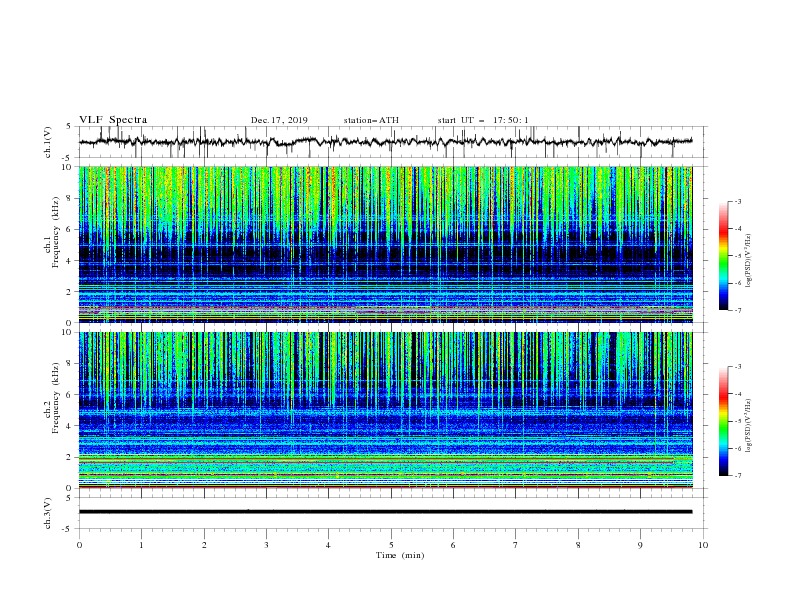Click the 'station=ATH' label

pos(371,120)
